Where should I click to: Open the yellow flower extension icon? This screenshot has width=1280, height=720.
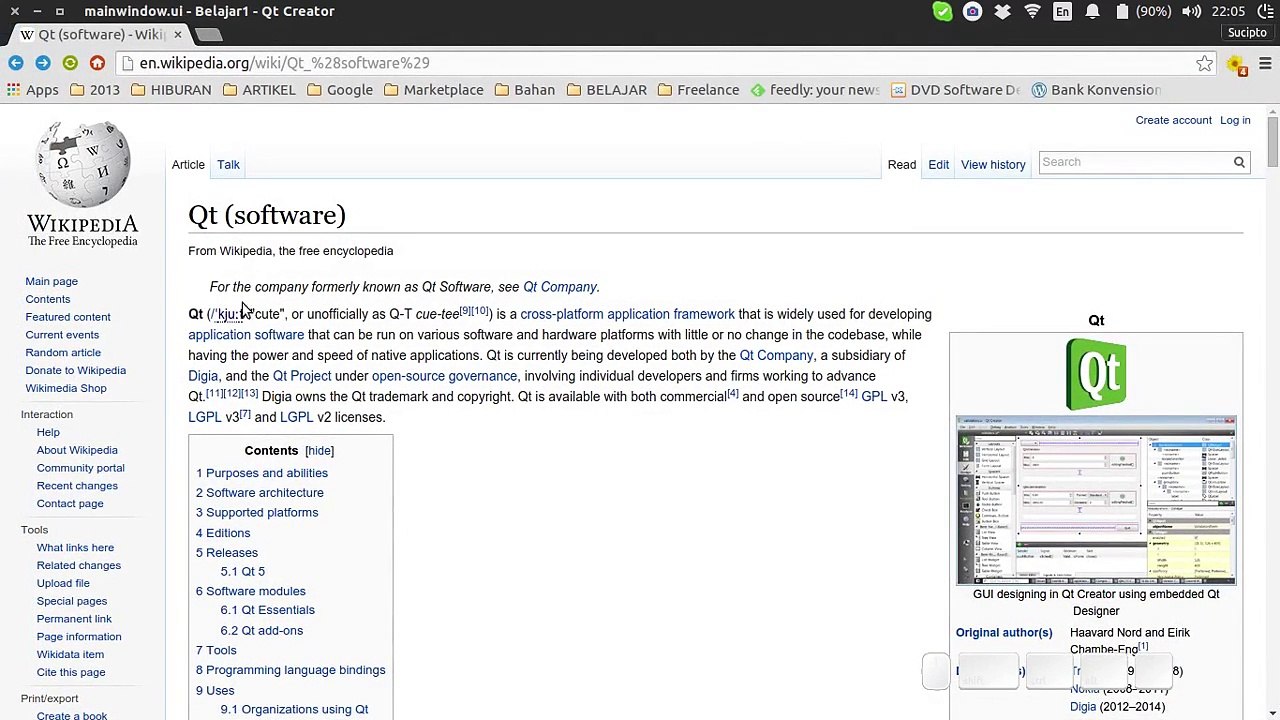pyautogui.click(x=1237, y=64)
